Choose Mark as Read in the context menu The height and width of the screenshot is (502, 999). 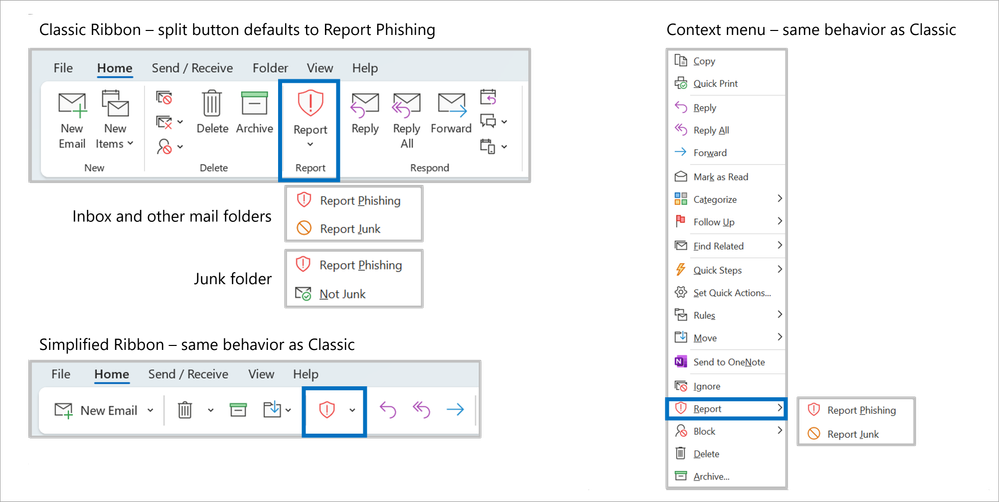click(x=727, y=176)
